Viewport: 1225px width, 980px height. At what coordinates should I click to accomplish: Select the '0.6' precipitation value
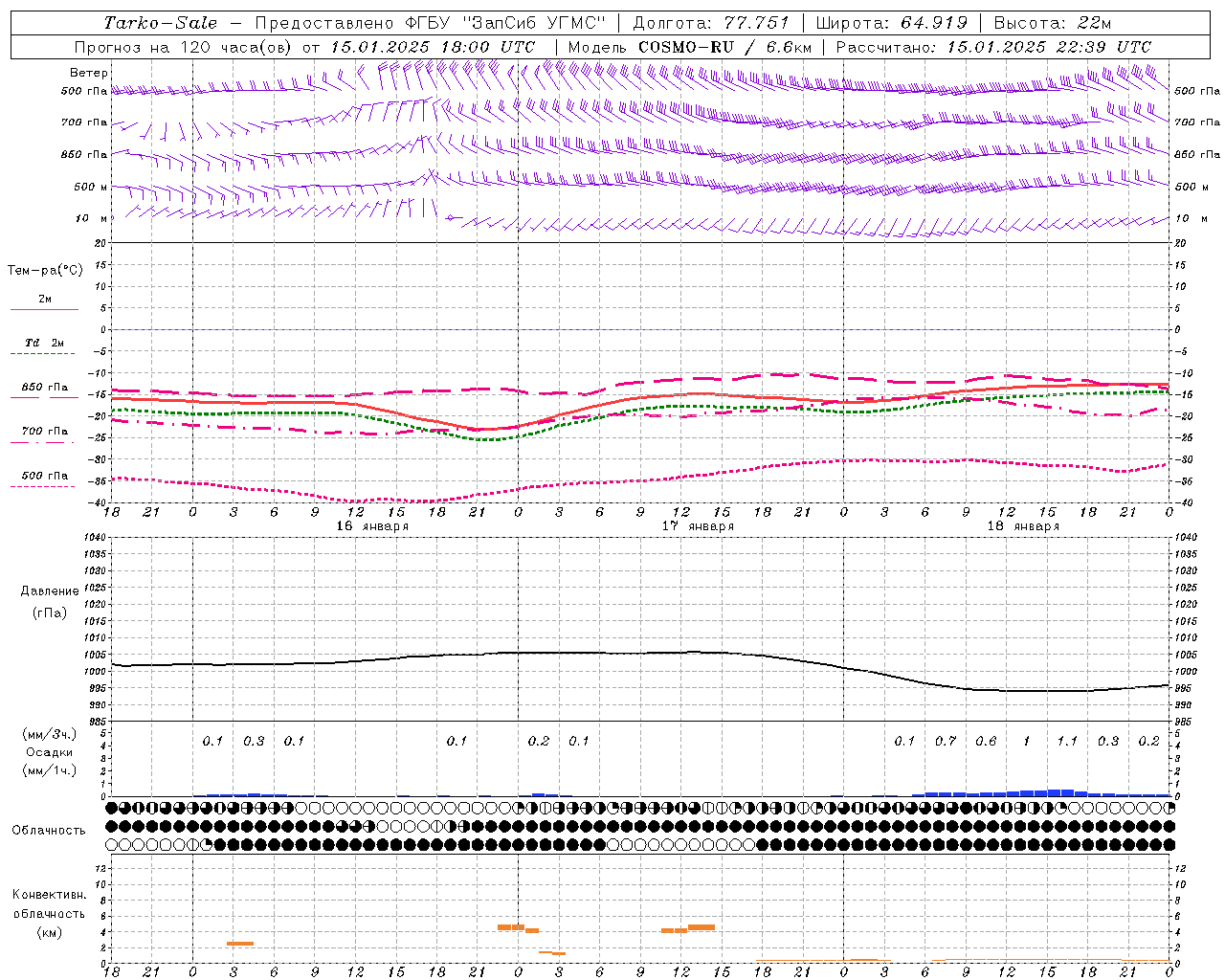pos(986,742)
